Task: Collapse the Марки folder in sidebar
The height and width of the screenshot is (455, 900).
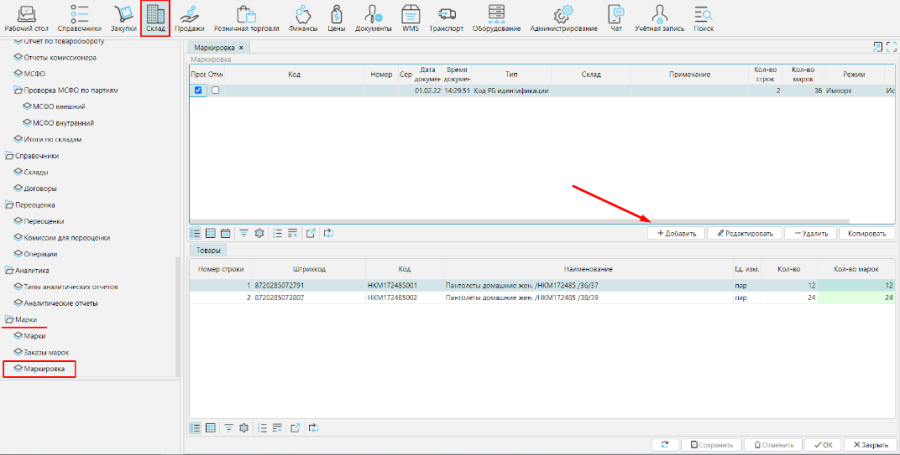Action: [9, 319]
